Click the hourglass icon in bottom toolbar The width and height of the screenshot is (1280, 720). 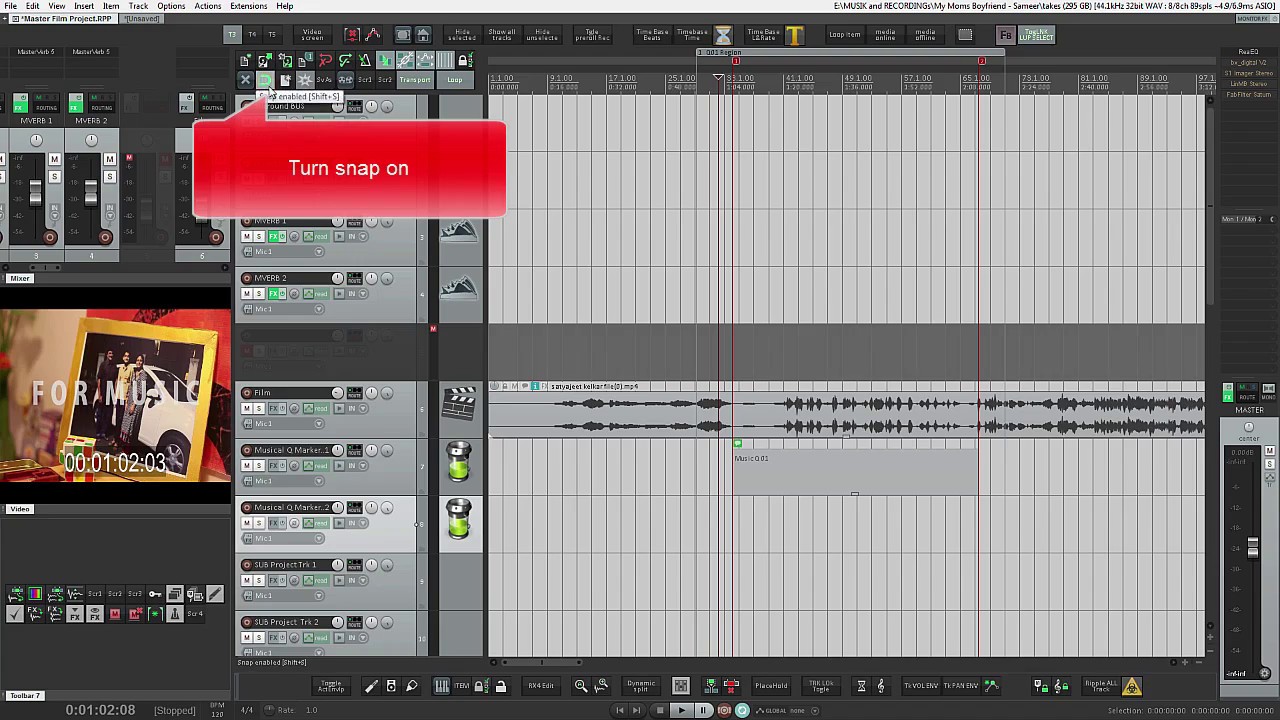tap(861, 686)
